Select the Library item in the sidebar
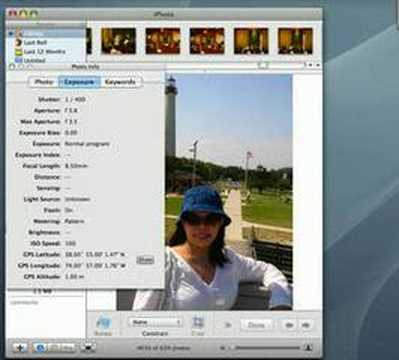Viewport: 399px width, 360px height. pyautogui.click(x=46, y=34)
